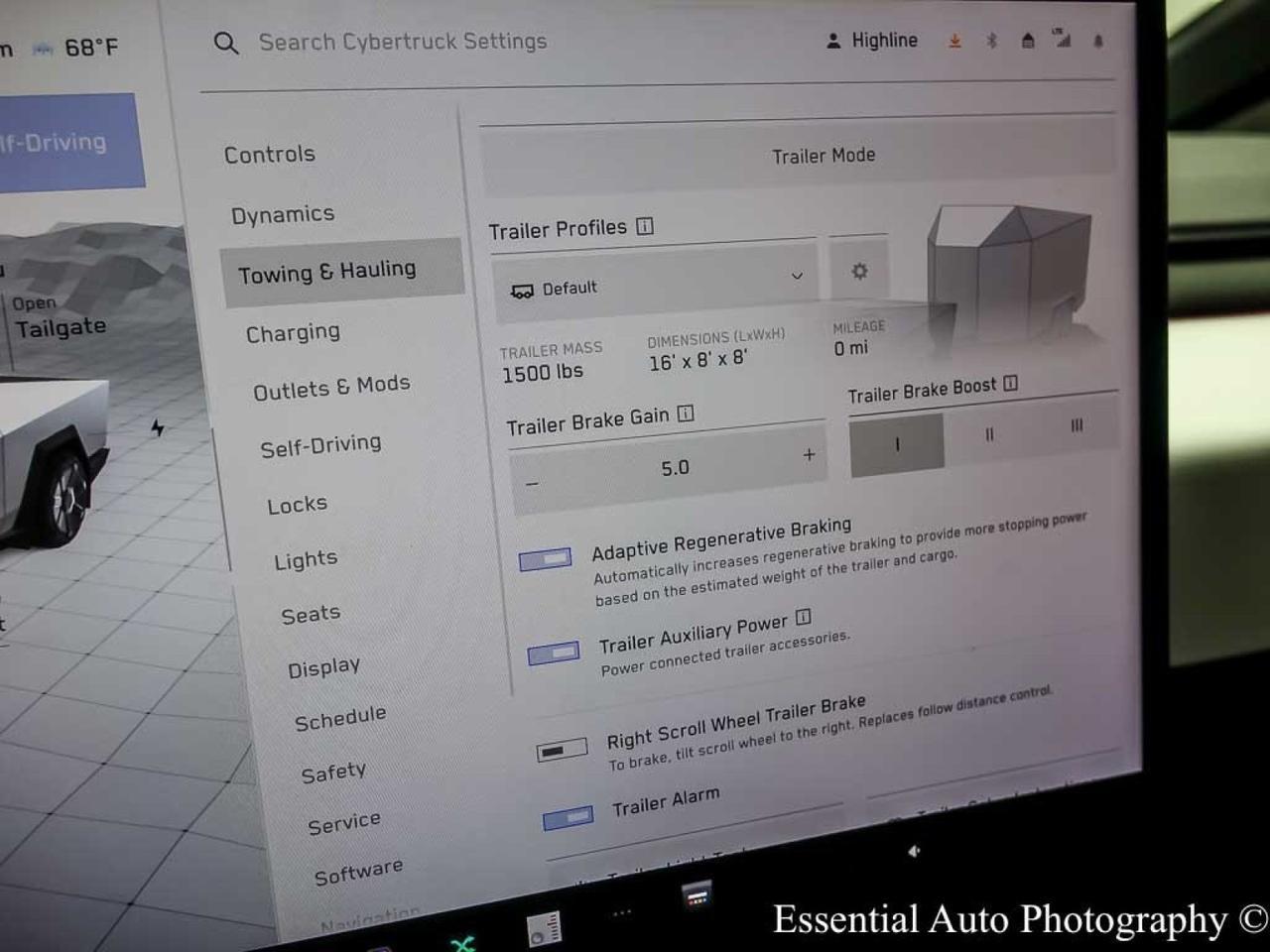Expand the Default trailer profile dropdown
Viewport: 1270px width, 952px height.
pos(655,282)
